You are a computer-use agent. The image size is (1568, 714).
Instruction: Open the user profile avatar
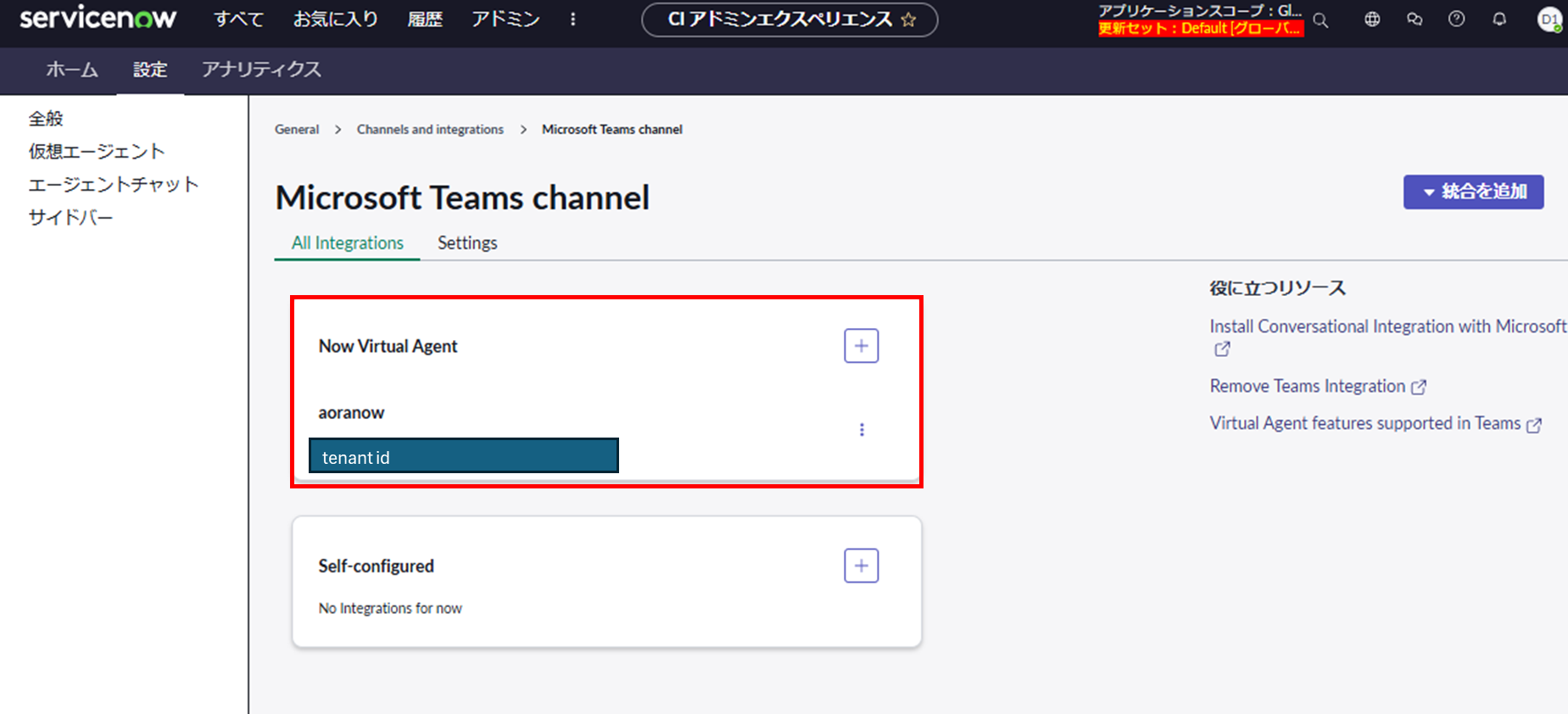[x=1549, y=20]
